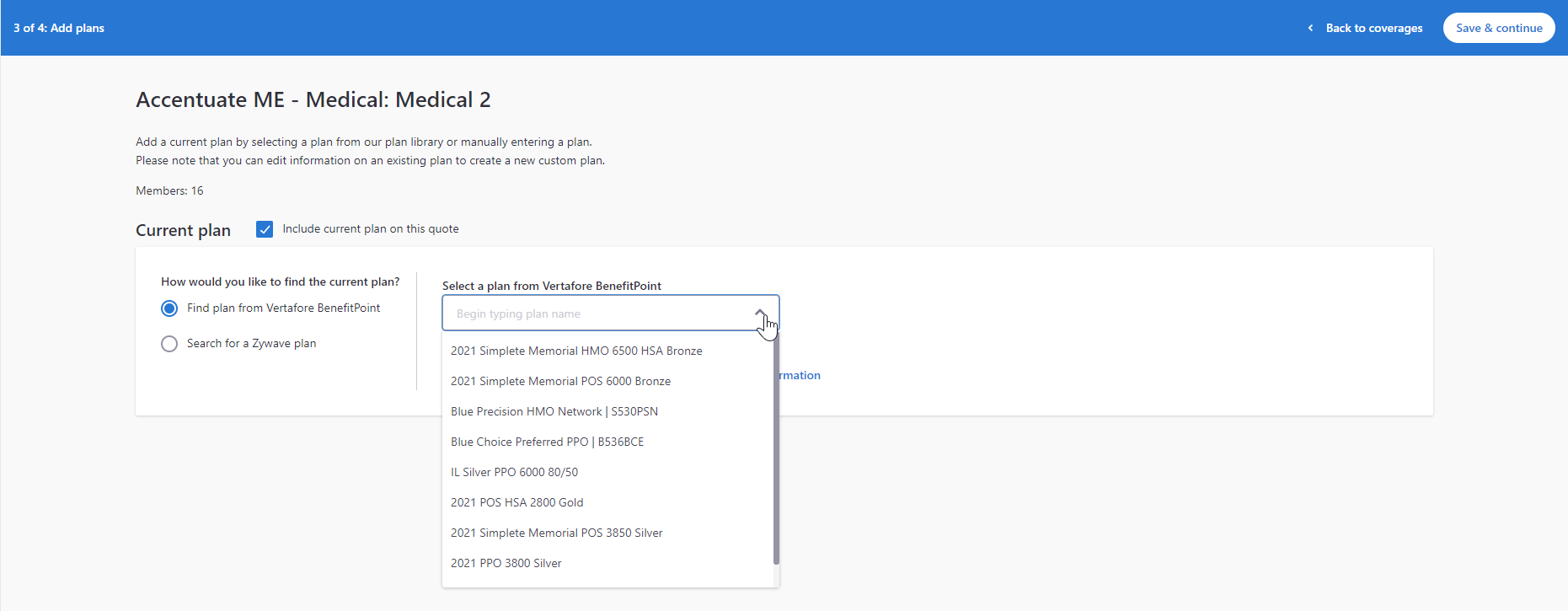The height and width of the screenshot is (611, 1568).
Task: Choose the Search for a Zywave plan radio
Action: click(x=169, y=344)
